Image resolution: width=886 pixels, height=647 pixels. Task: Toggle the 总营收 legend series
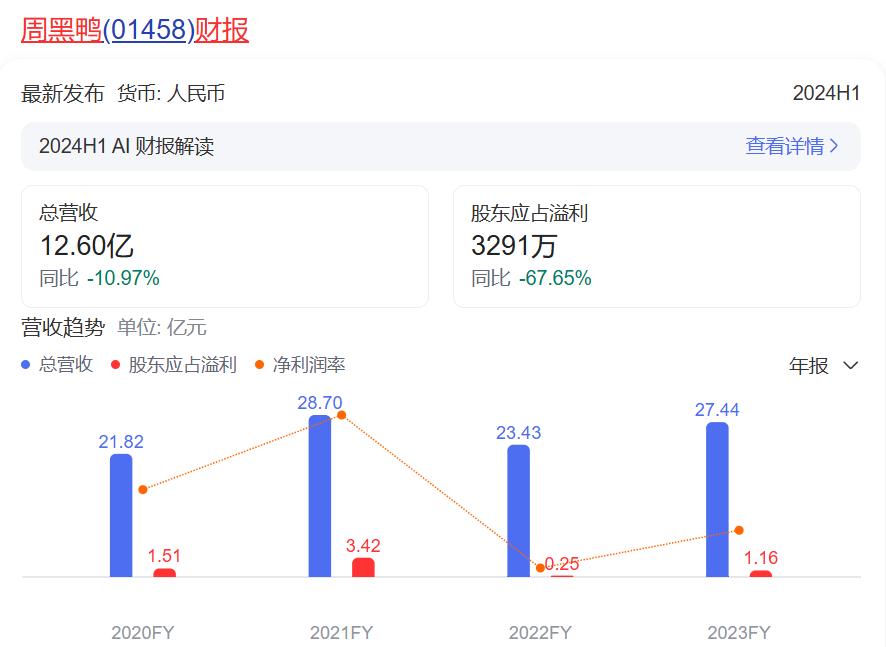point(65,365)
